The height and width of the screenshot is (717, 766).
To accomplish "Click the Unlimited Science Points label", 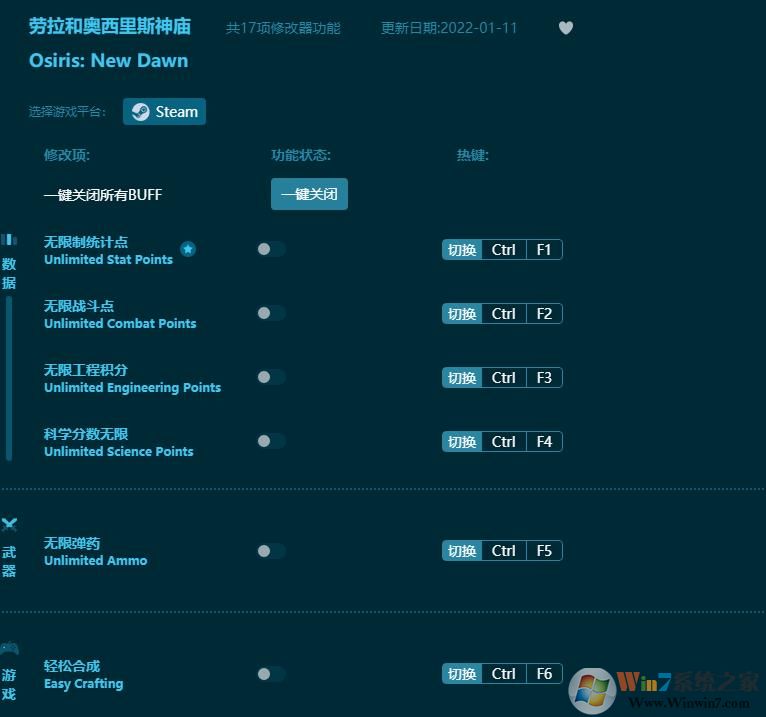I will (119, 451).
